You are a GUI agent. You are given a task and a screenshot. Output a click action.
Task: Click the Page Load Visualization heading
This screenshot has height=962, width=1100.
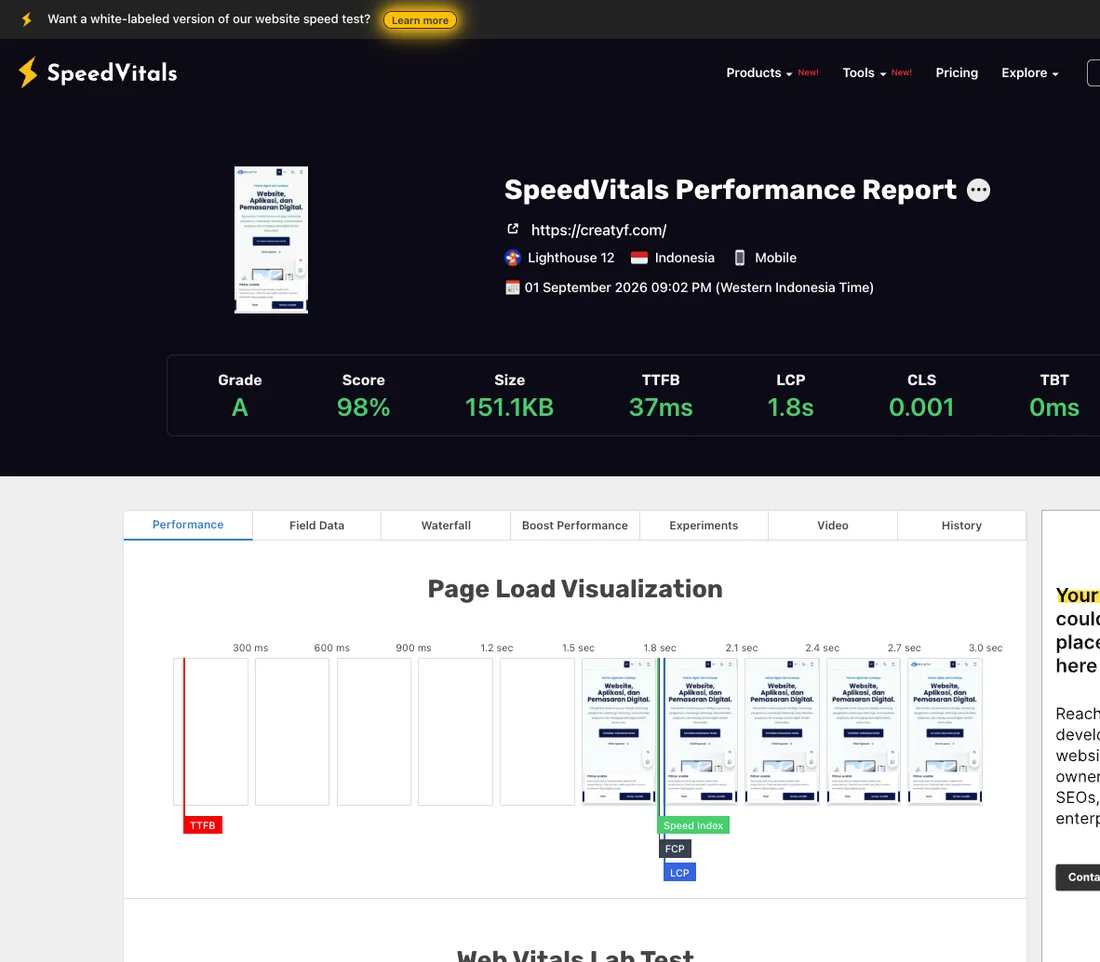(575, 589)
